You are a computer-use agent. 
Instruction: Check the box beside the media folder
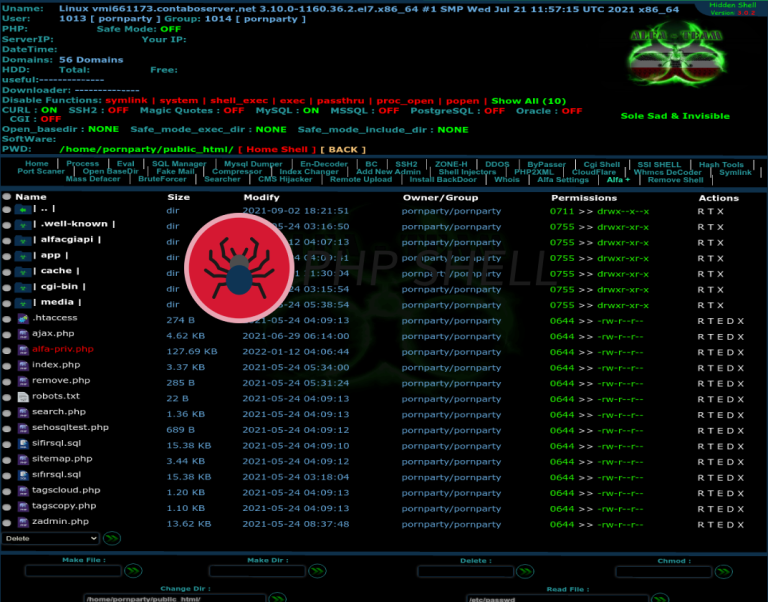8,303
